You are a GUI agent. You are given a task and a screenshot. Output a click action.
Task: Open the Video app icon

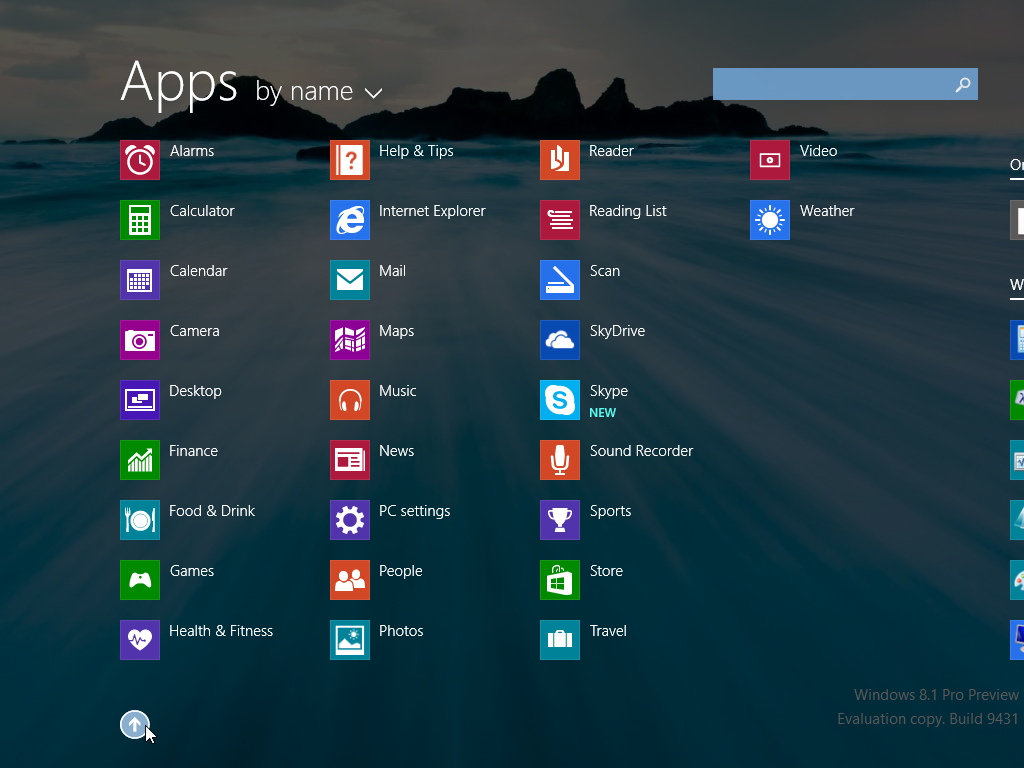770,160
